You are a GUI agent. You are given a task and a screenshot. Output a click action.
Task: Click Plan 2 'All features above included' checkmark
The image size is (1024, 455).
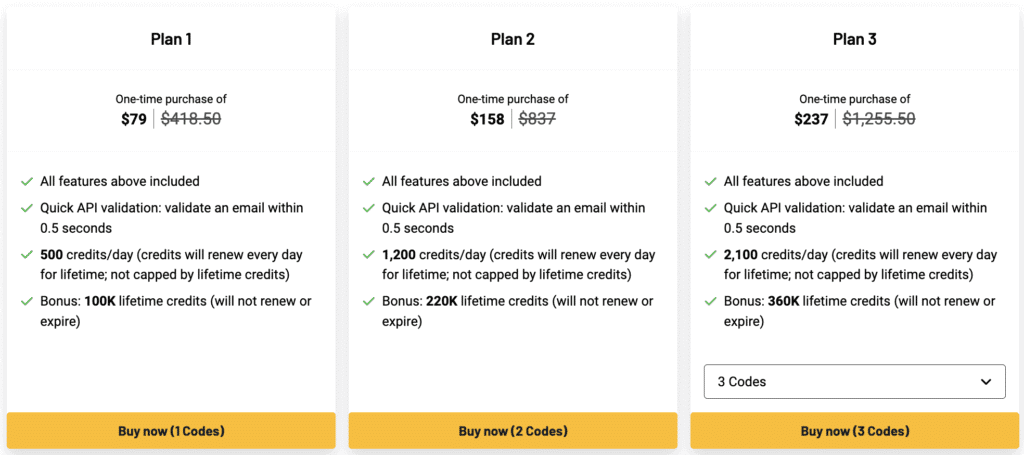click(368, 182)
